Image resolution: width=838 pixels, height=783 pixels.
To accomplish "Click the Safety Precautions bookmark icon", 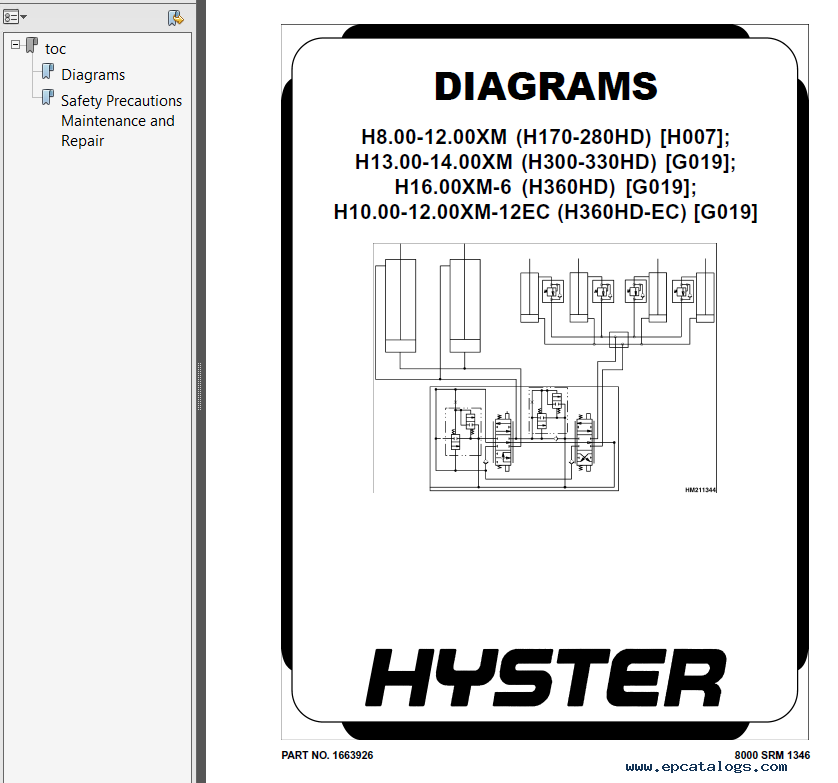I will pyautogui.click(x=48, y=97).
